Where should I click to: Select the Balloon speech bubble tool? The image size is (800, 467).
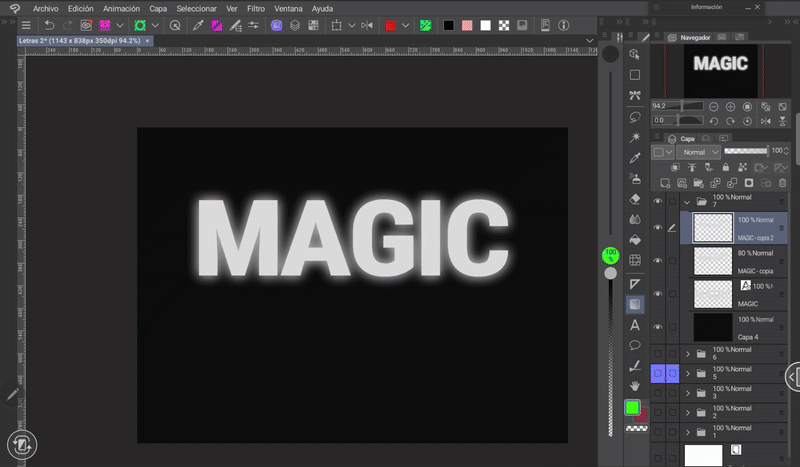634,345
